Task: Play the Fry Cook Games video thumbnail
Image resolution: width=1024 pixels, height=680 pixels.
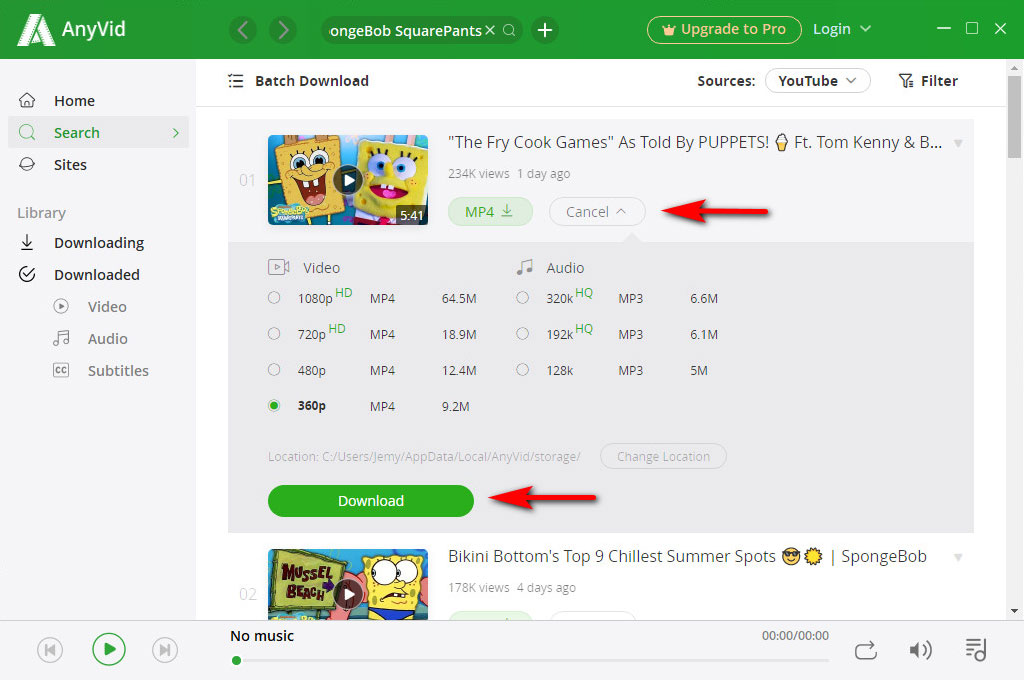Action: click(x=348, y=180)
